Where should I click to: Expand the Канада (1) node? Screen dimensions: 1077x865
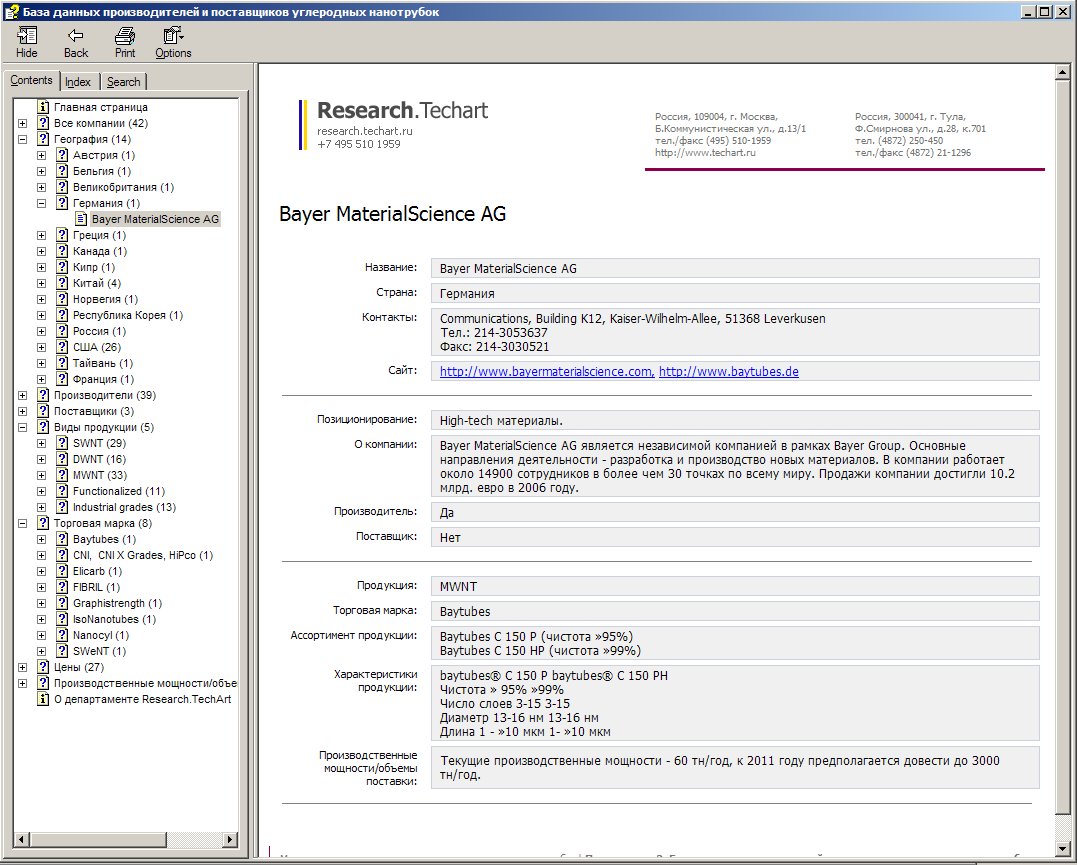tap(41, 251)
